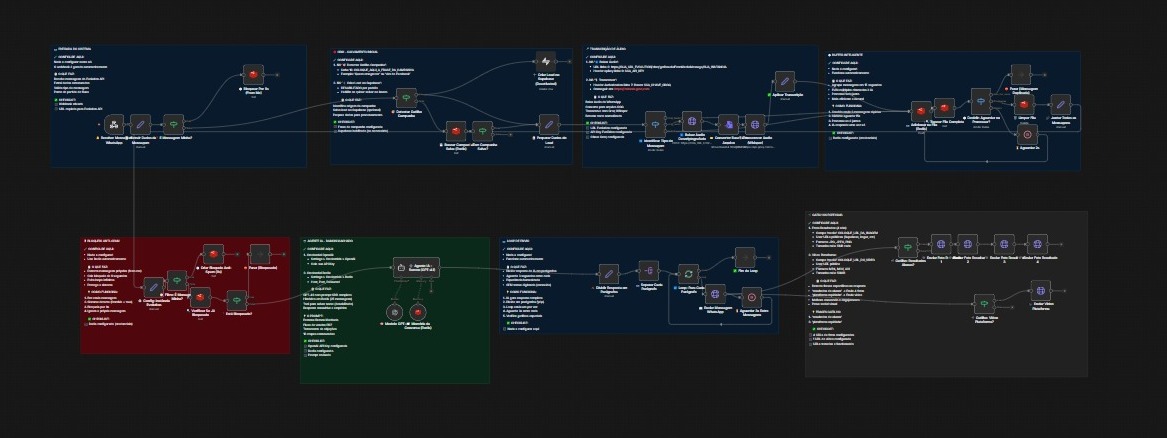1167x438 pixels.
Task: Open the 'Gatilho: Construtora' switch node in gray section
Action: (906, 245)
